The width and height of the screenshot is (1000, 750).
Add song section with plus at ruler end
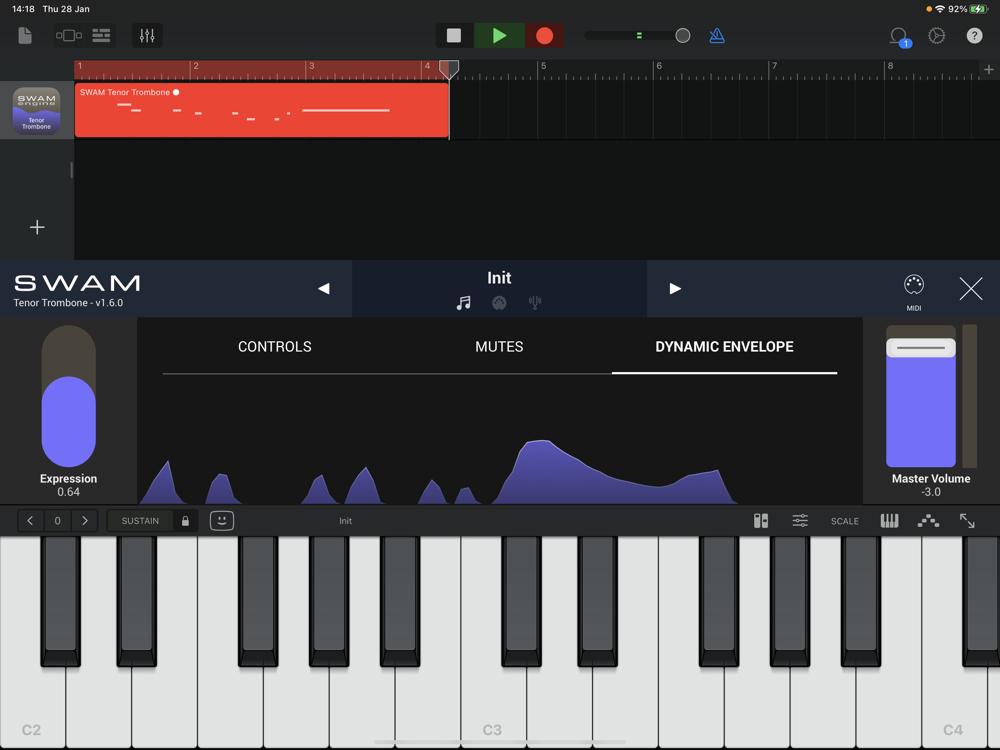[989, 70]
